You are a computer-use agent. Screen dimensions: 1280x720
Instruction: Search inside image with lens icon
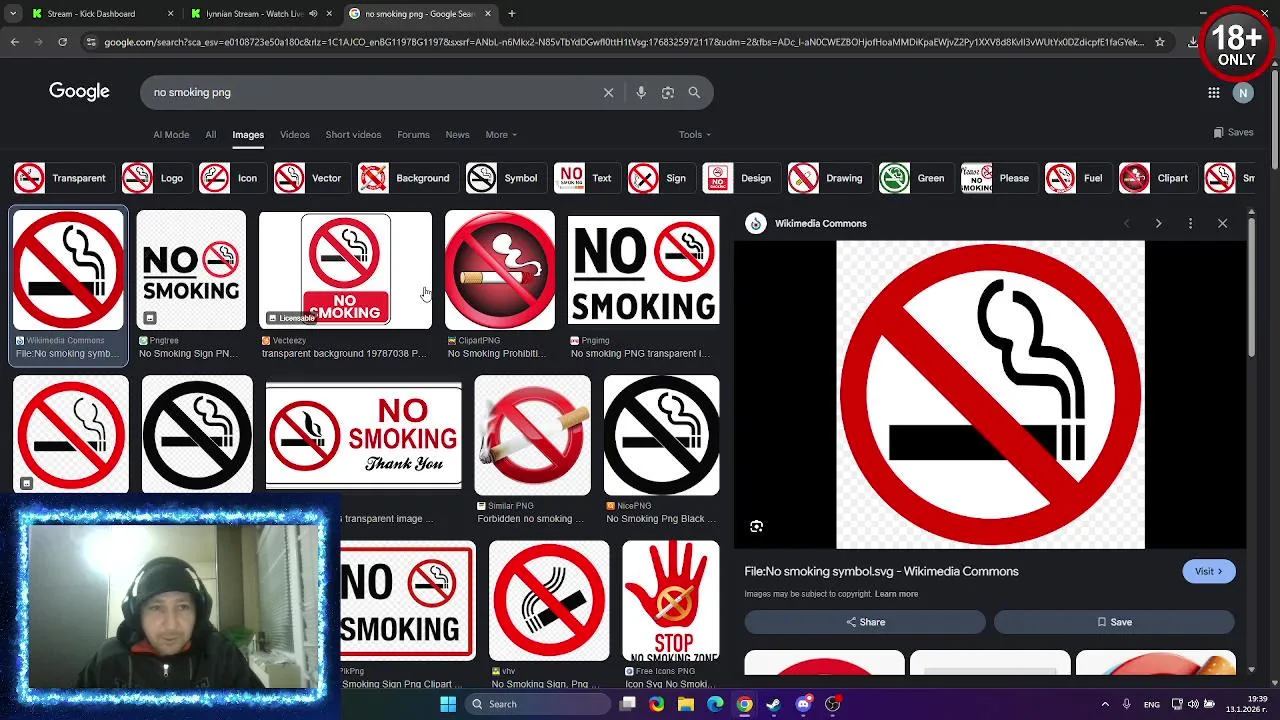coord(756,526)
